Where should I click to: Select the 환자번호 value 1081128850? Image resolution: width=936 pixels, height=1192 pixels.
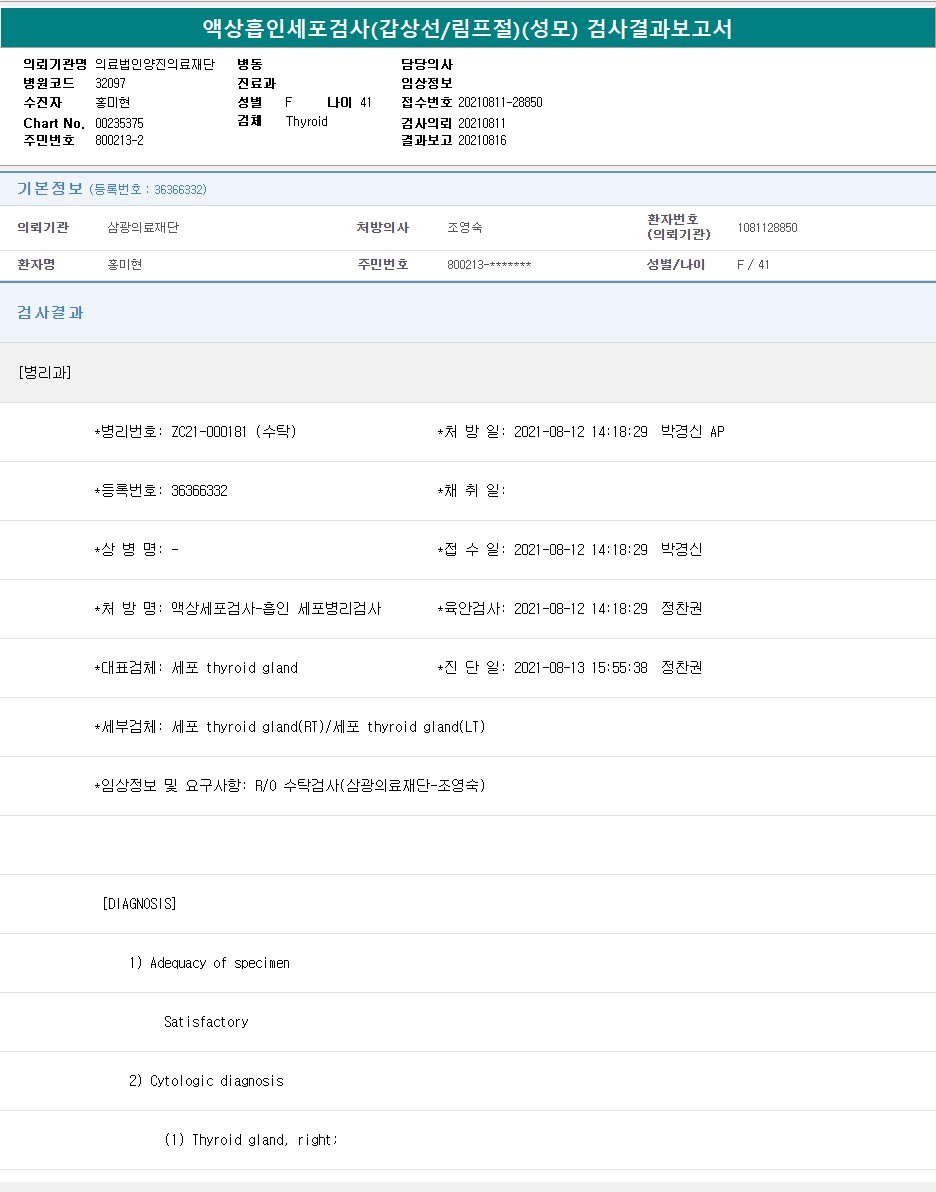(767, 228)
